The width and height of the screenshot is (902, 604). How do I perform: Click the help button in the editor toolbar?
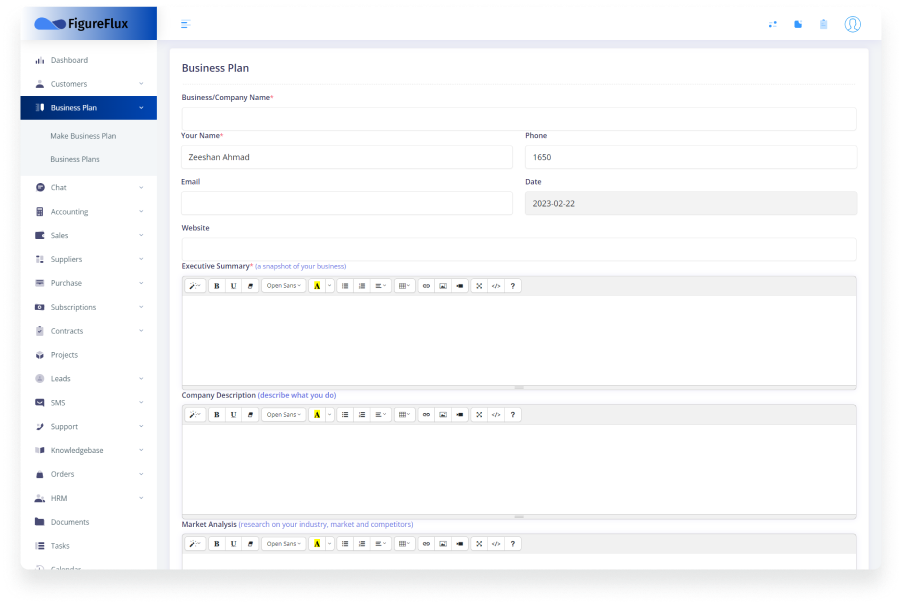[512, 285]
